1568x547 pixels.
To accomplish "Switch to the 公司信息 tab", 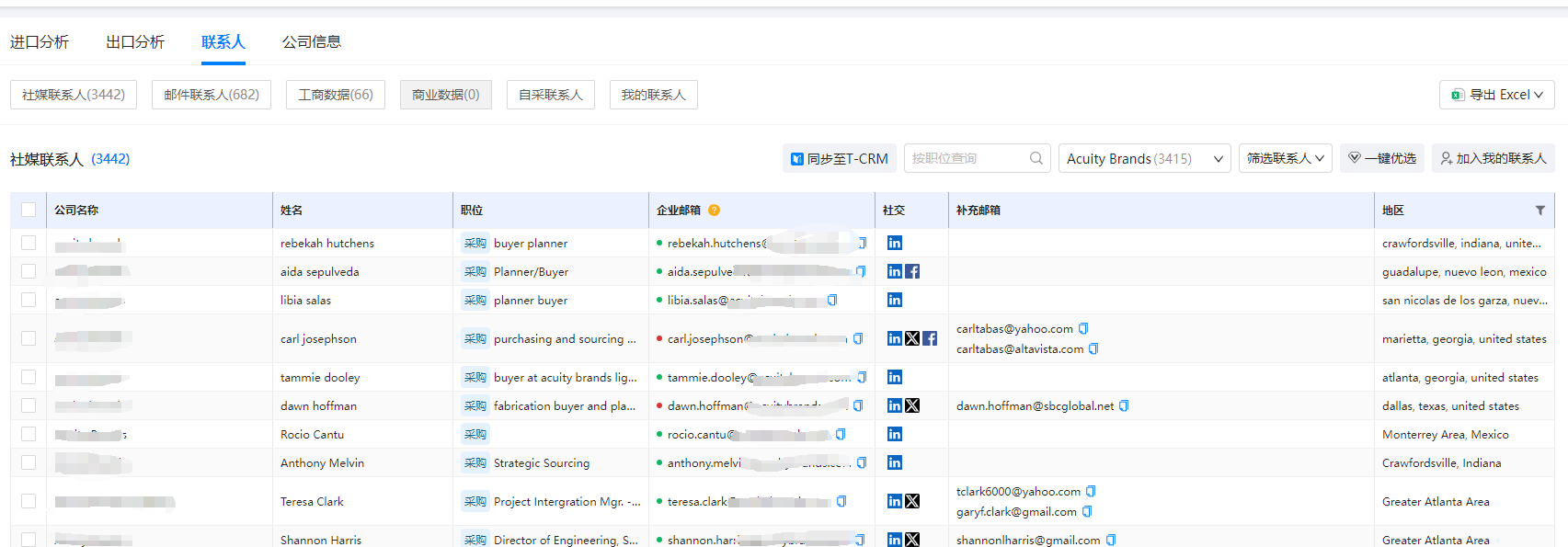I will 312,42.
